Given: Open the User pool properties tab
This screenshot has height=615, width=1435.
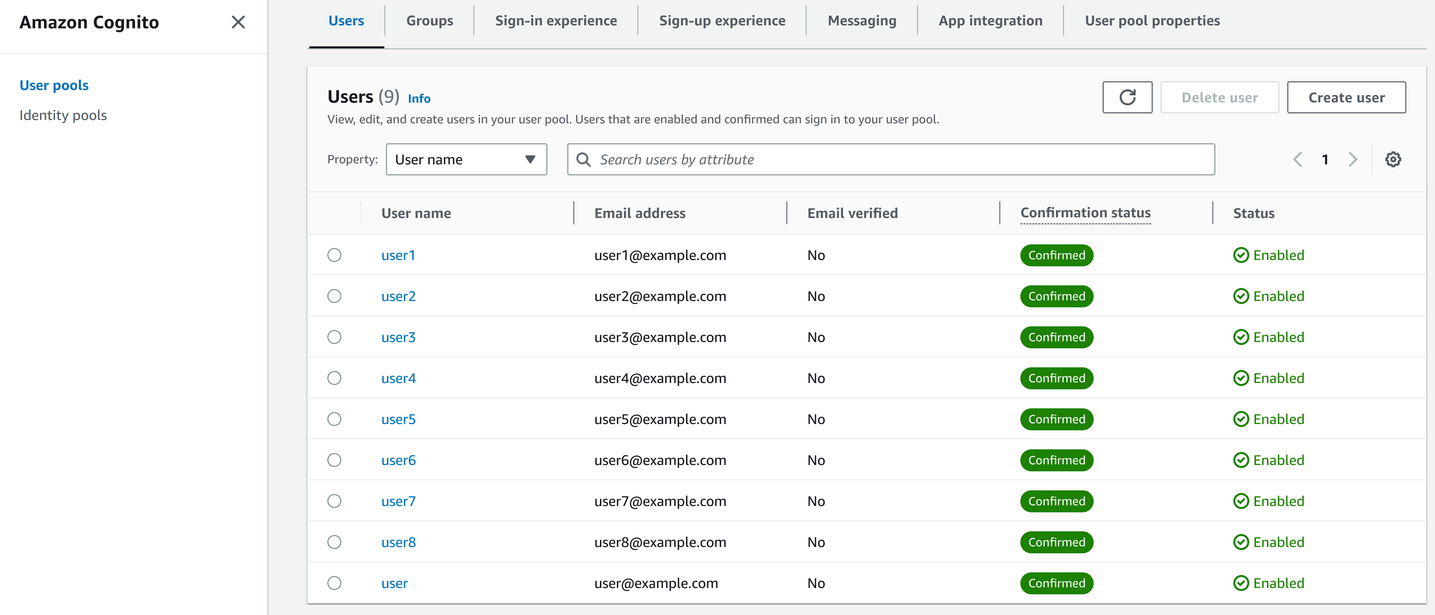Looking at the screenshot, I should (1152, 20).
